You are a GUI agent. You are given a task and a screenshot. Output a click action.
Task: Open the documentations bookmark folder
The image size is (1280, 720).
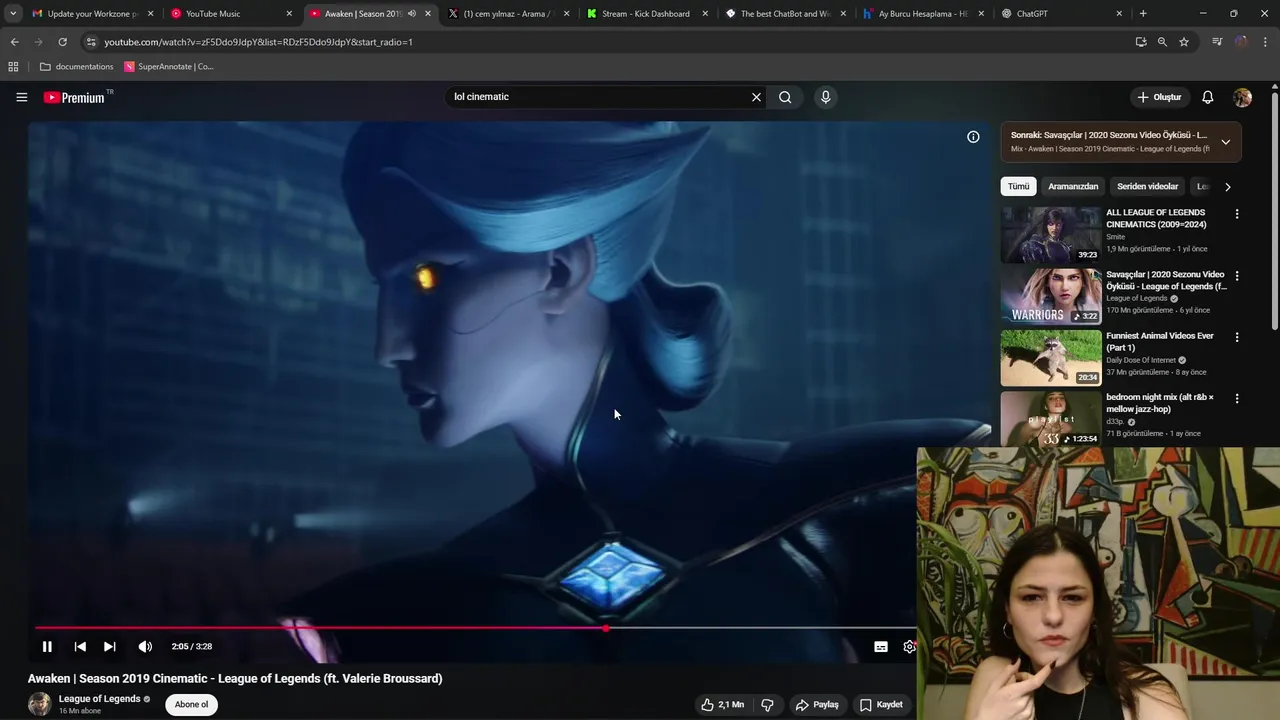coord(77,67)
